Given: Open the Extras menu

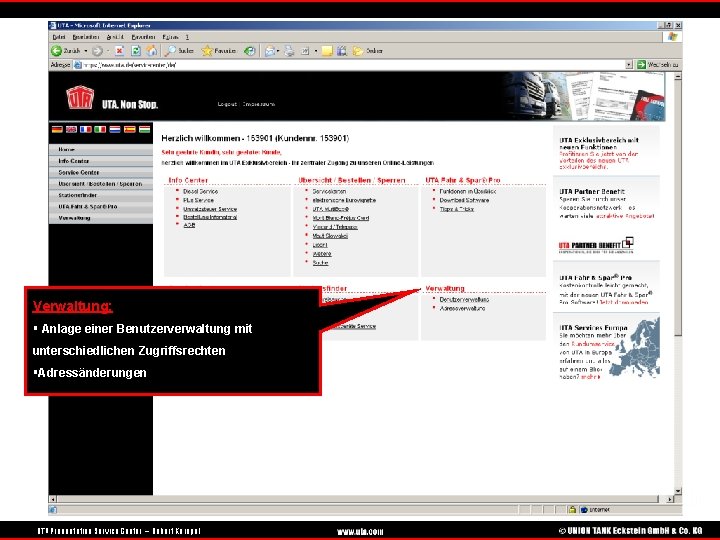Looking at the screenshot, I should pos(170,37).
